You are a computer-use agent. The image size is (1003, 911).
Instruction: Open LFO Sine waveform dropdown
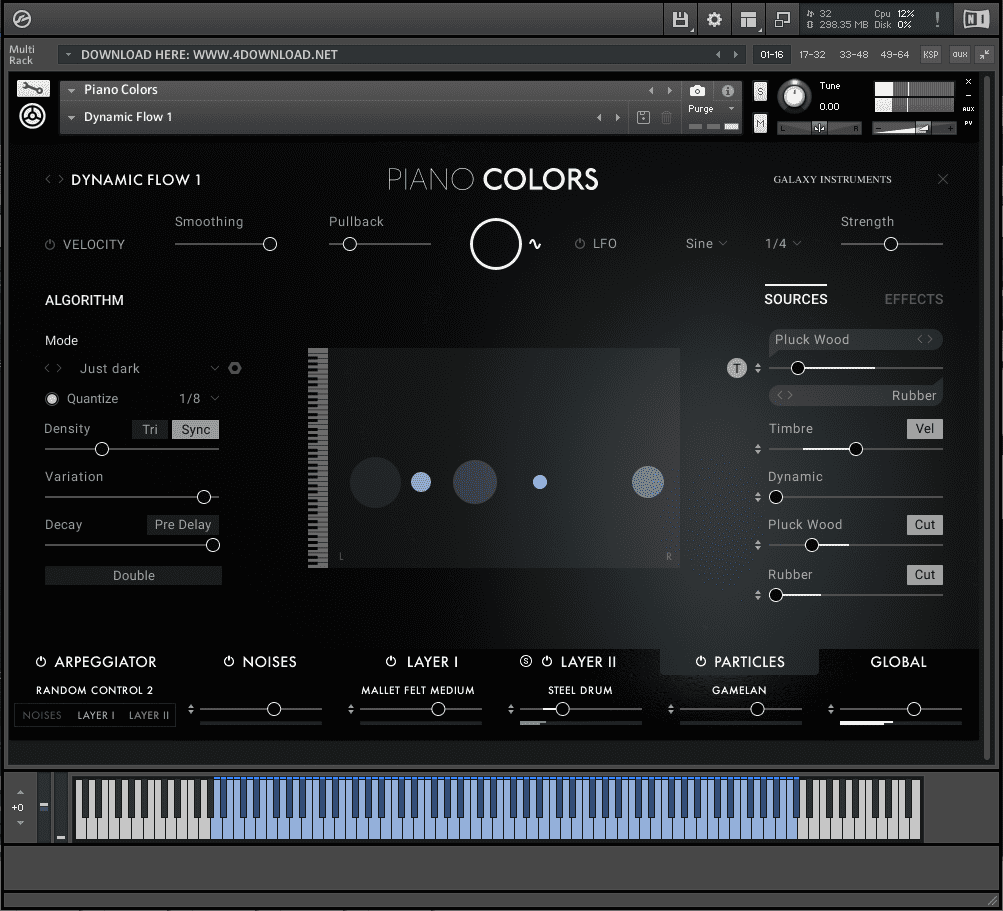tap(706, 243)
